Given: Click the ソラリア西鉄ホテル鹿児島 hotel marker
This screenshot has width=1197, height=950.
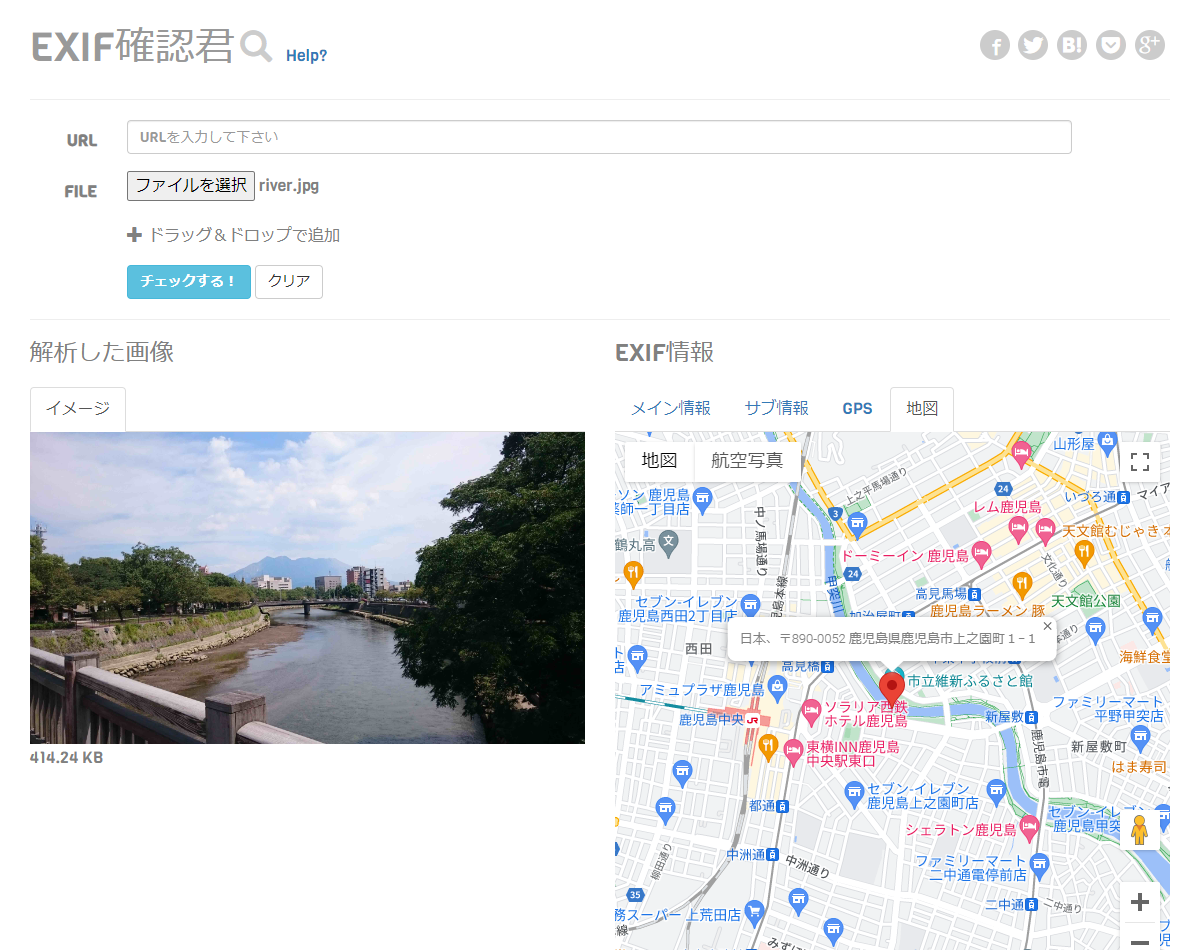Looking at the screenshot, I should 811,712.
